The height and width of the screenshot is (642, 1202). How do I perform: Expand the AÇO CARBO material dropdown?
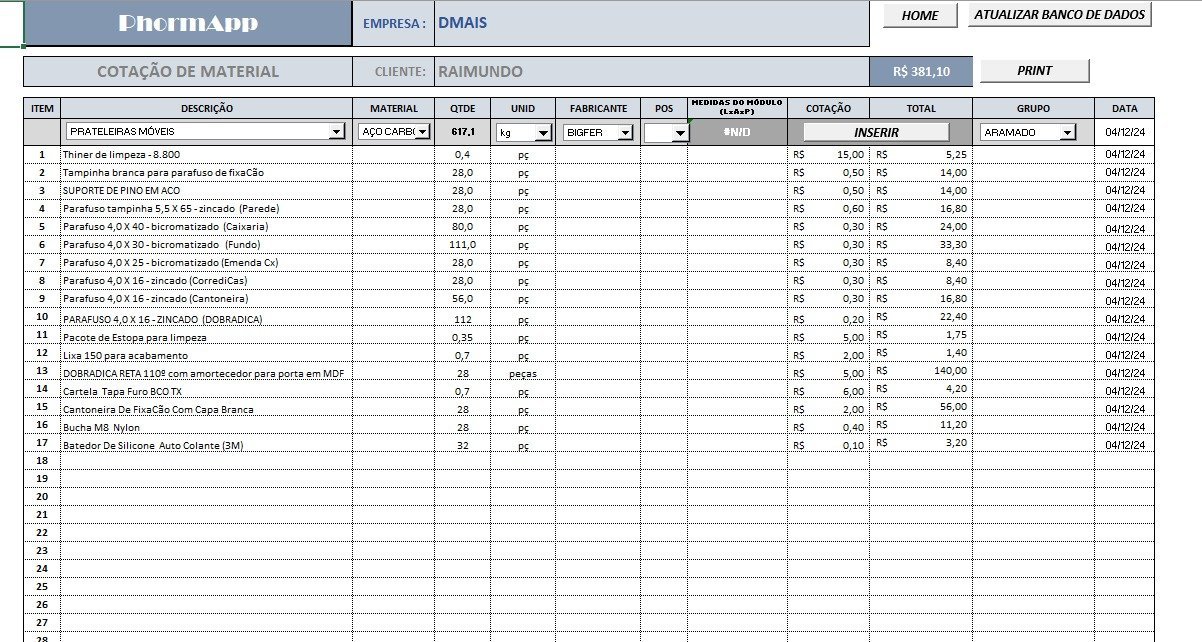click(422, 132)
